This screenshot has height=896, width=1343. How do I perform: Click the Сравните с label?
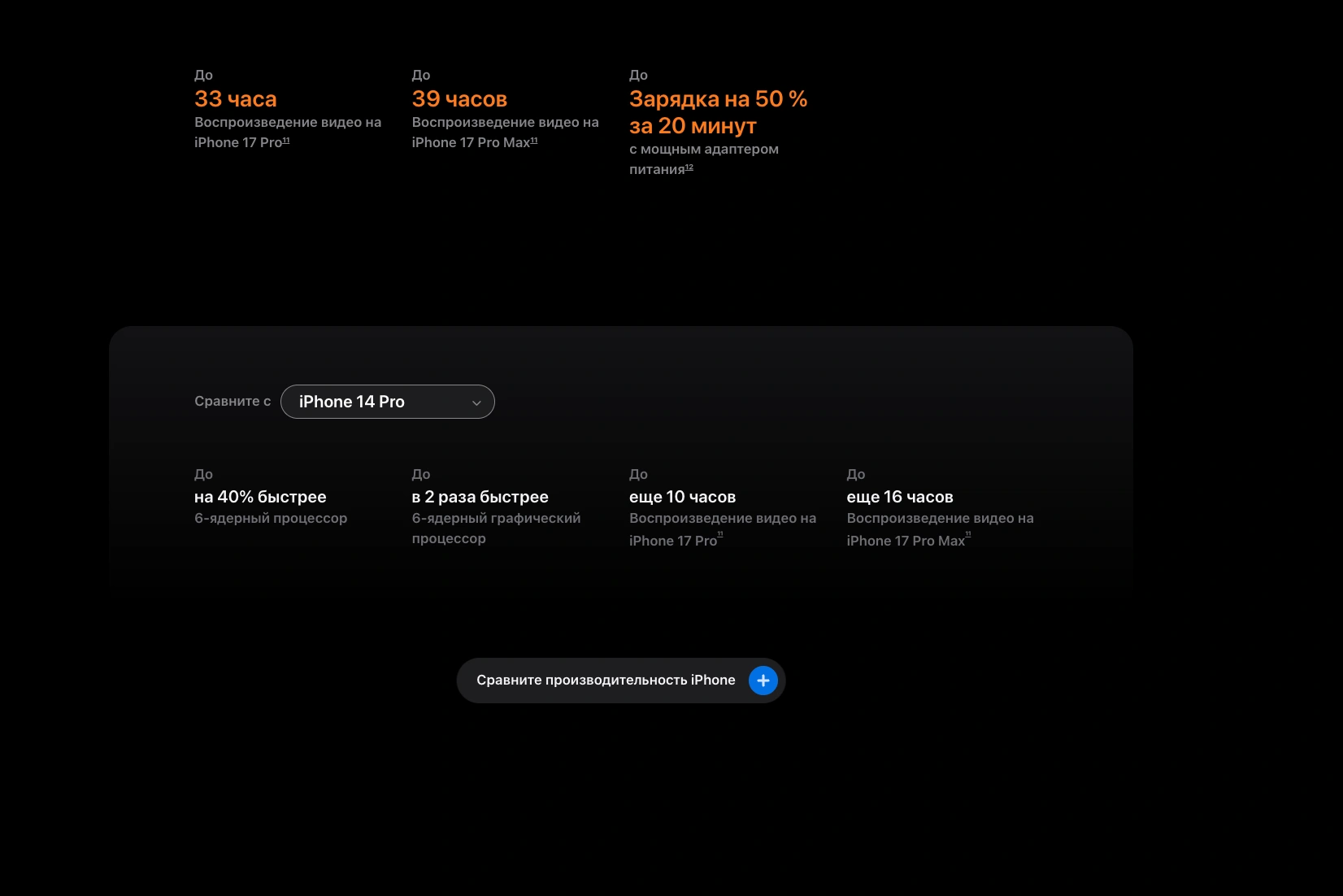pyautogui.click(x=233, y=402)
